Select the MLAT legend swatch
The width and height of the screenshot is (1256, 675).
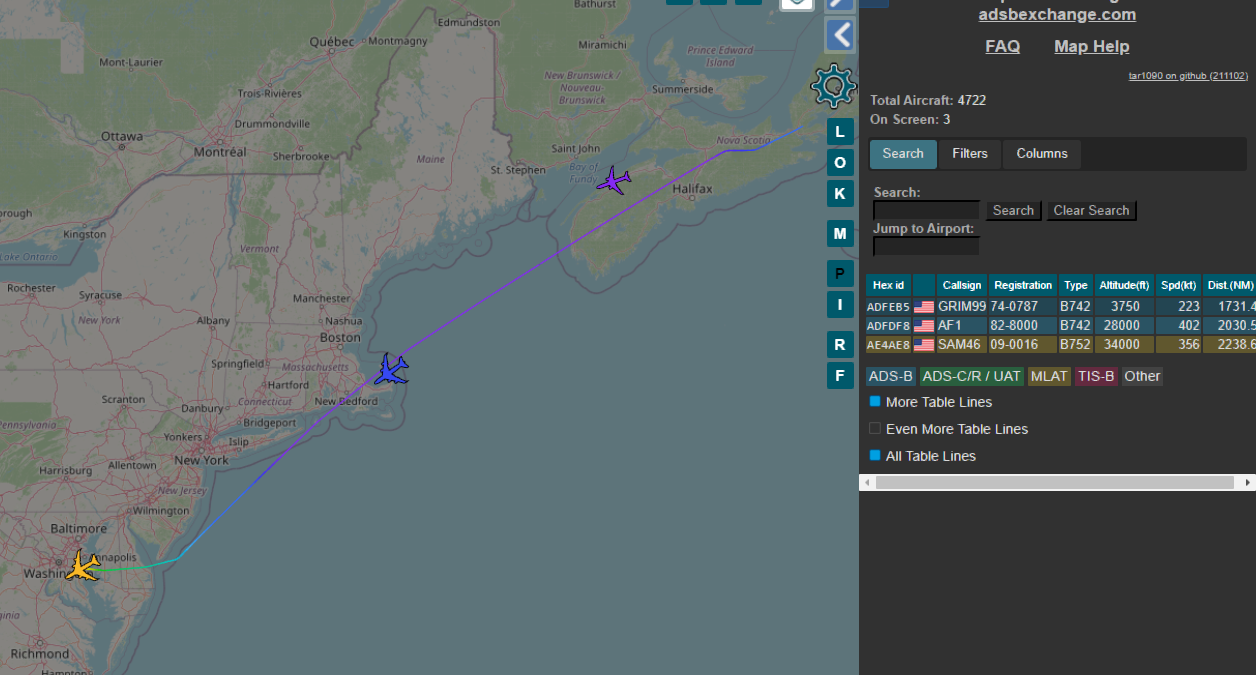[x=1049, y=377]
